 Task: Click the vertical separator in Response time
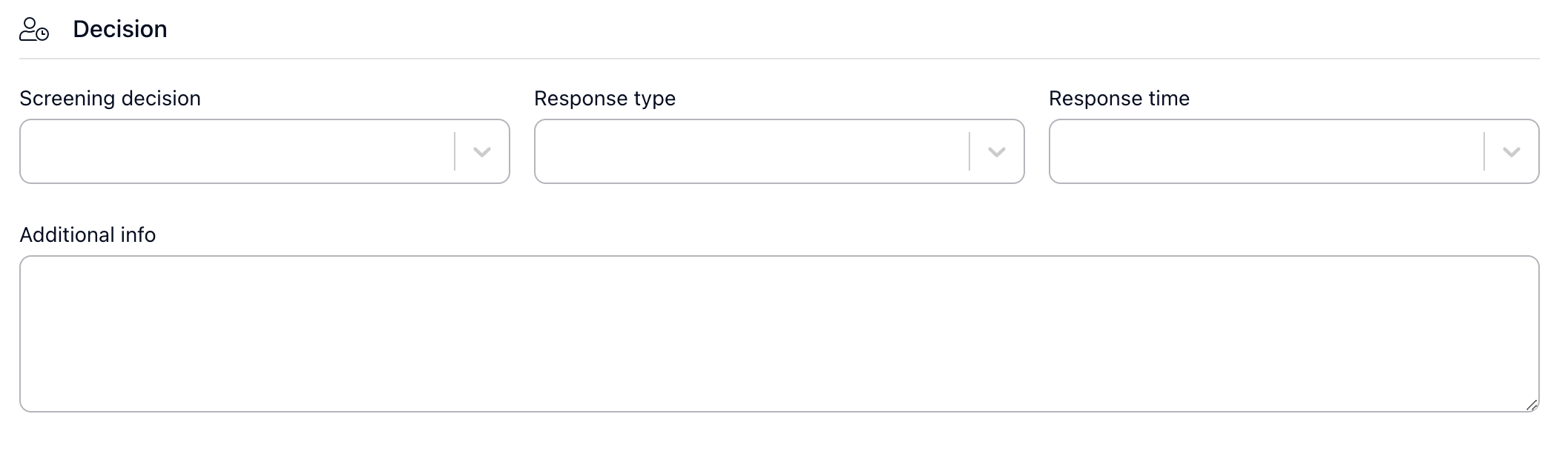(x=1484, y=151)
